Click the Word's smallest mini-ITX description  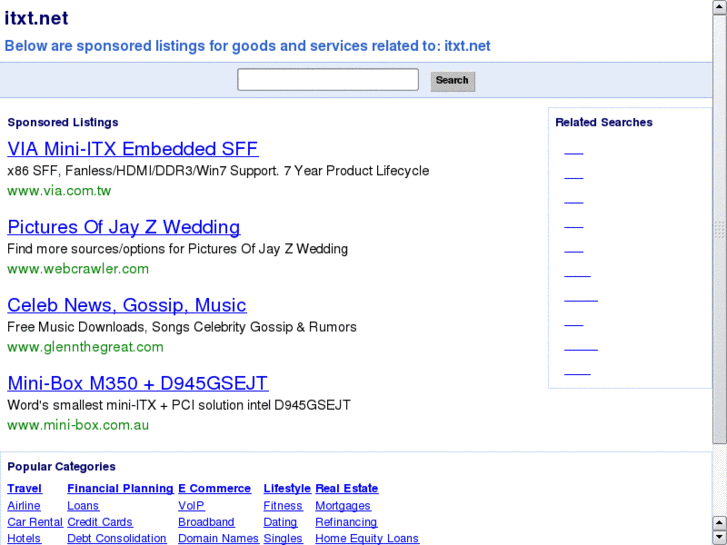[x=179, y=405]
